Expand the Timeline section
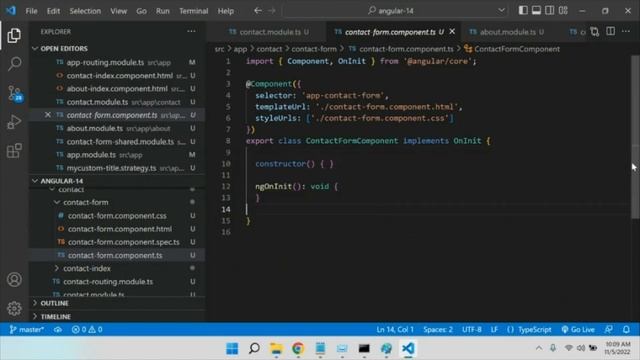The height and width of the screenshot is (360, 640). [117, 317]
